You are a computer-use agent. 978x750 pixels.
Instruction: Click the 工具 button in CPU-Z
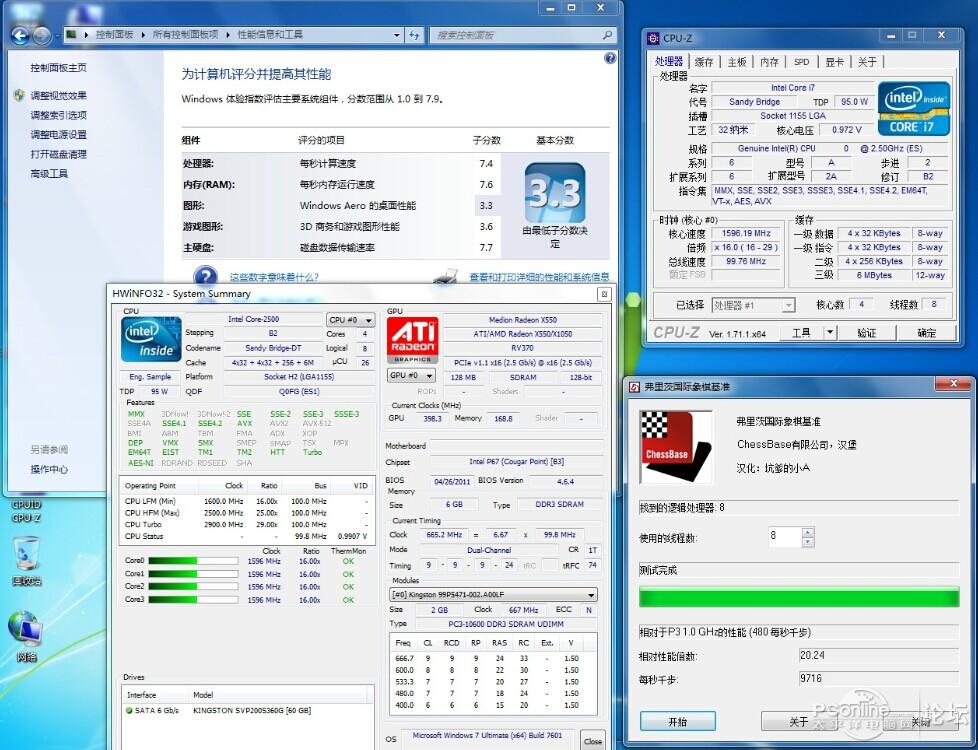click(801, 333)
